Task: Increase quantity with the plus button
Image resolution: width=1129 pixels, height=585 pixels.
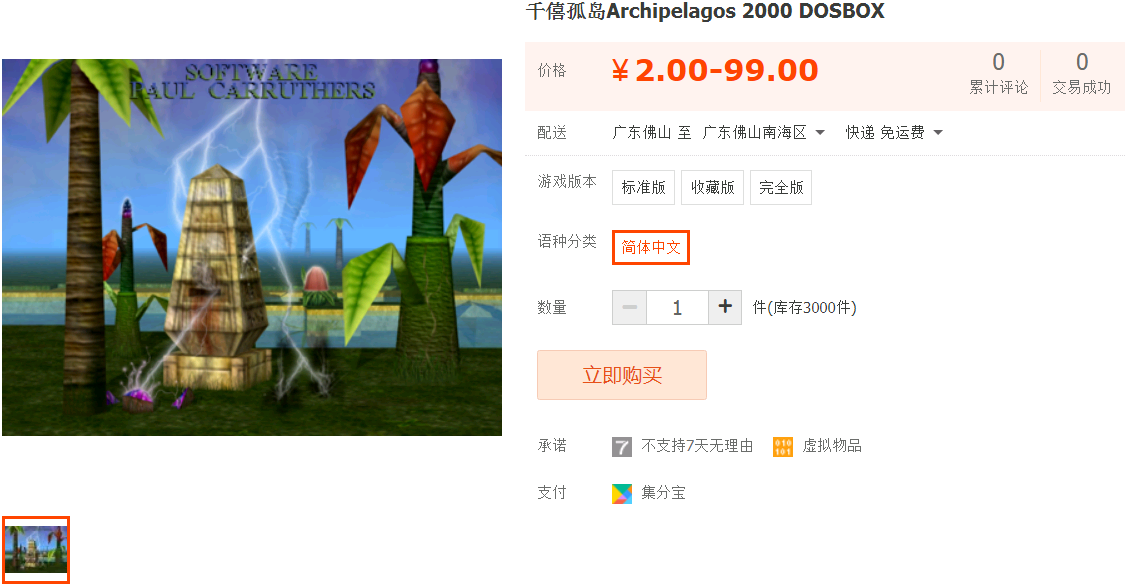Action: pos(725,308)
